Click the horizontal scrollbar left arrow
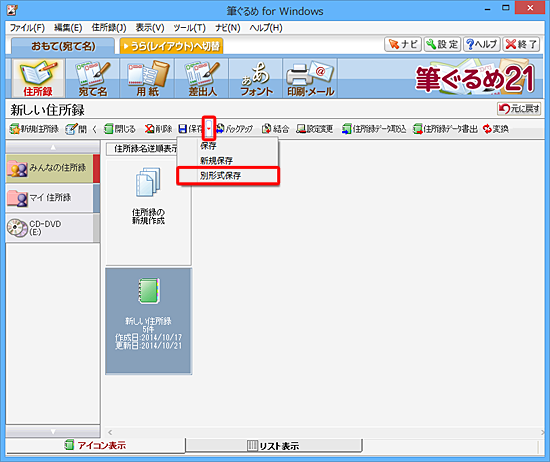 [x=110, y=432]
